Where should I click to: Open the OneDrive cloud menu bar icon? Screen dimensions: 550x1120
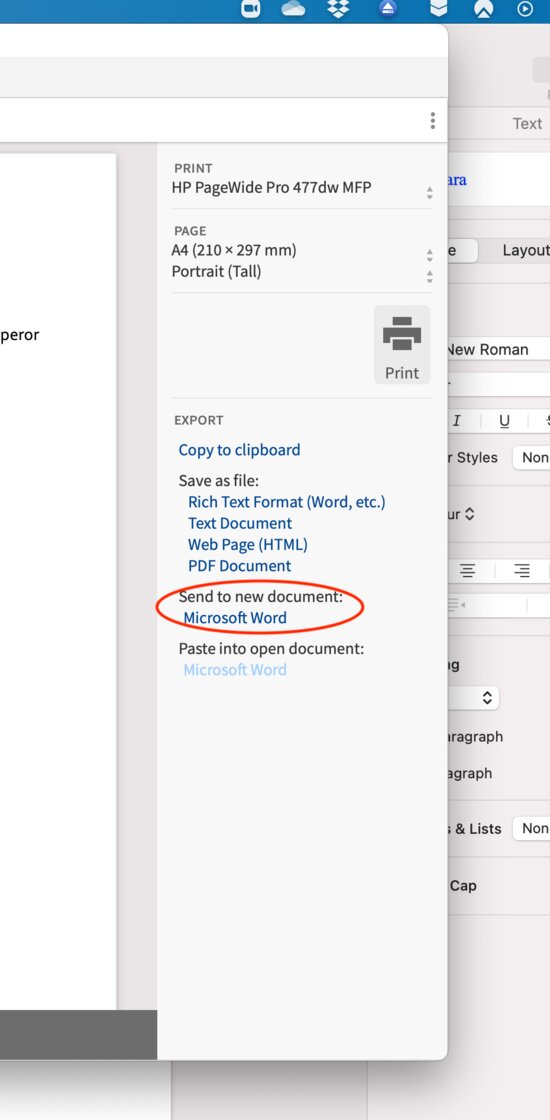[293, 9]
